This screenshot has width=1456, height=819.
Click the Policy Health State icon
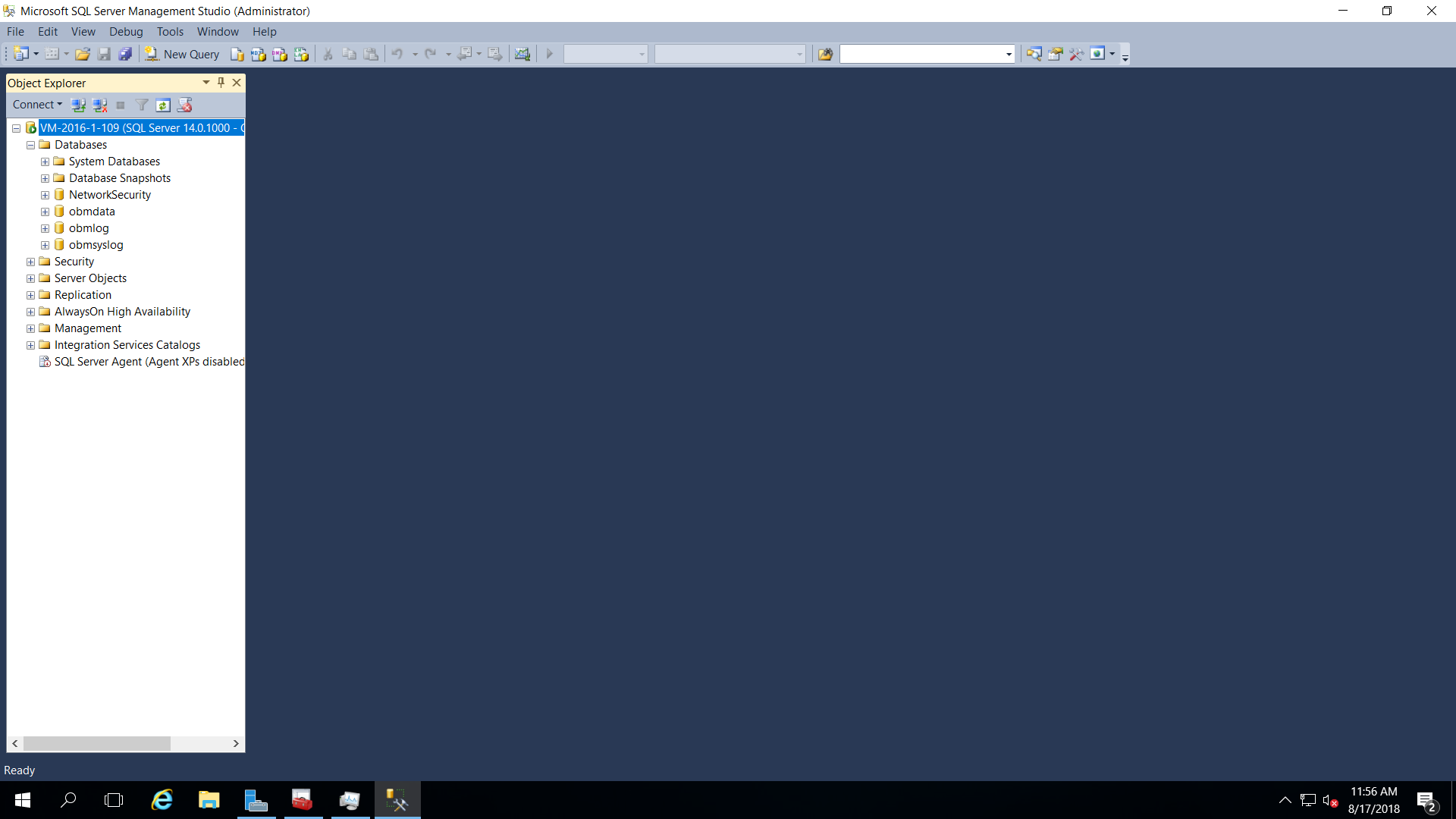(x=184, y=105)
